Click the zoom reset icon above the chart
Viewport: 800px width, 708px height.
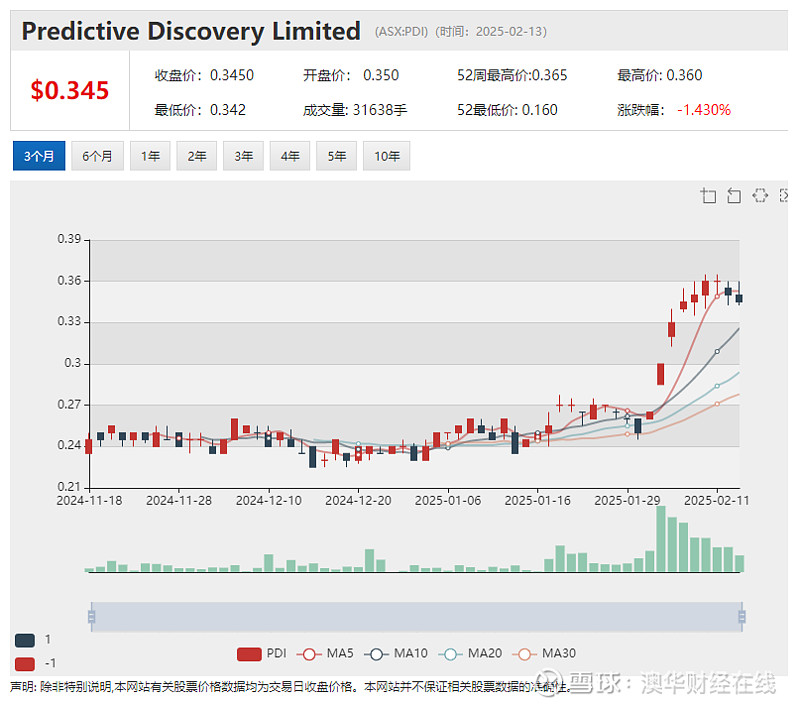(x=734, y=195)
